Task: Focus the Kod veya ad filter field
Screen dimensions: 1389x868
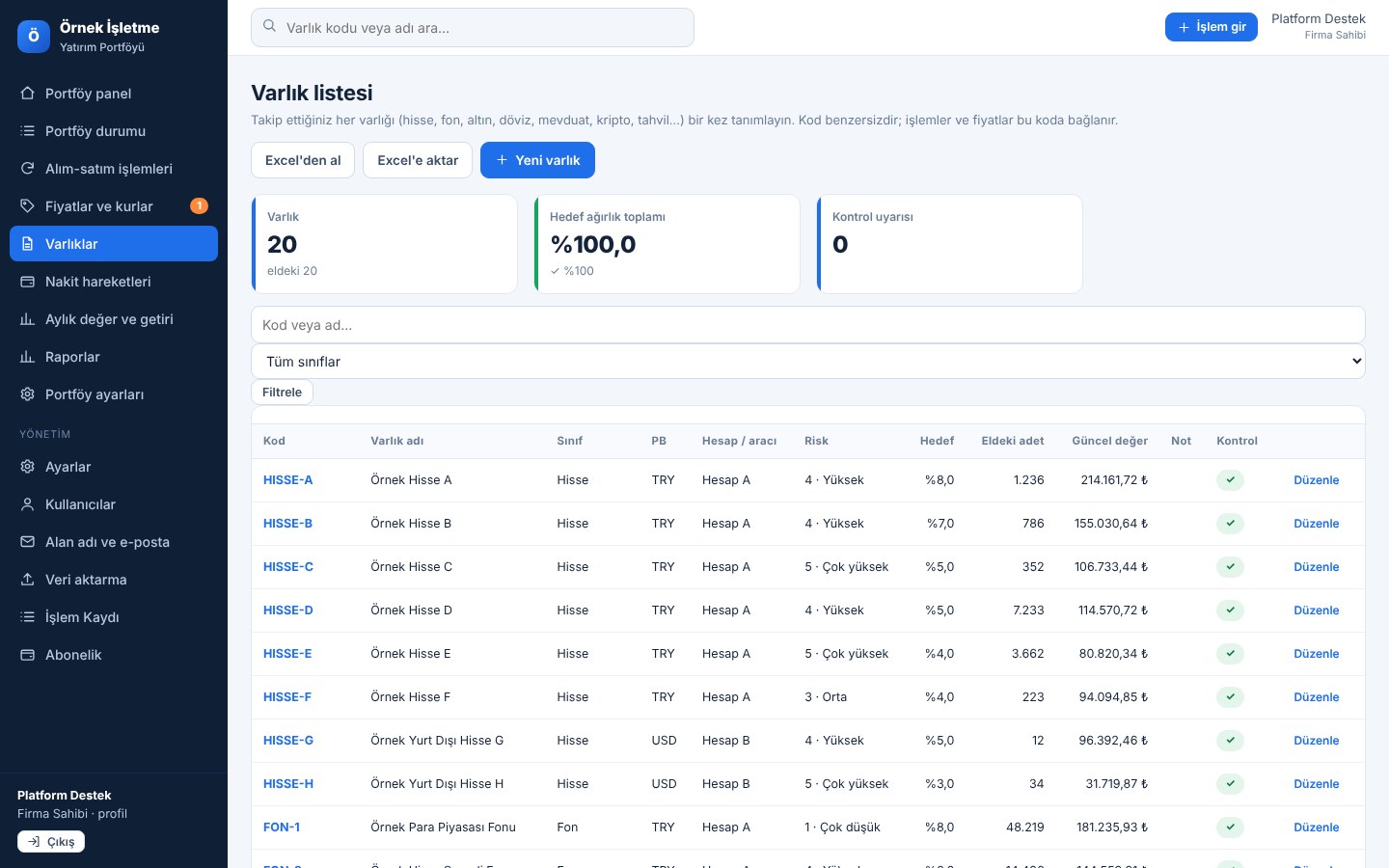Action: click(808, 325)
